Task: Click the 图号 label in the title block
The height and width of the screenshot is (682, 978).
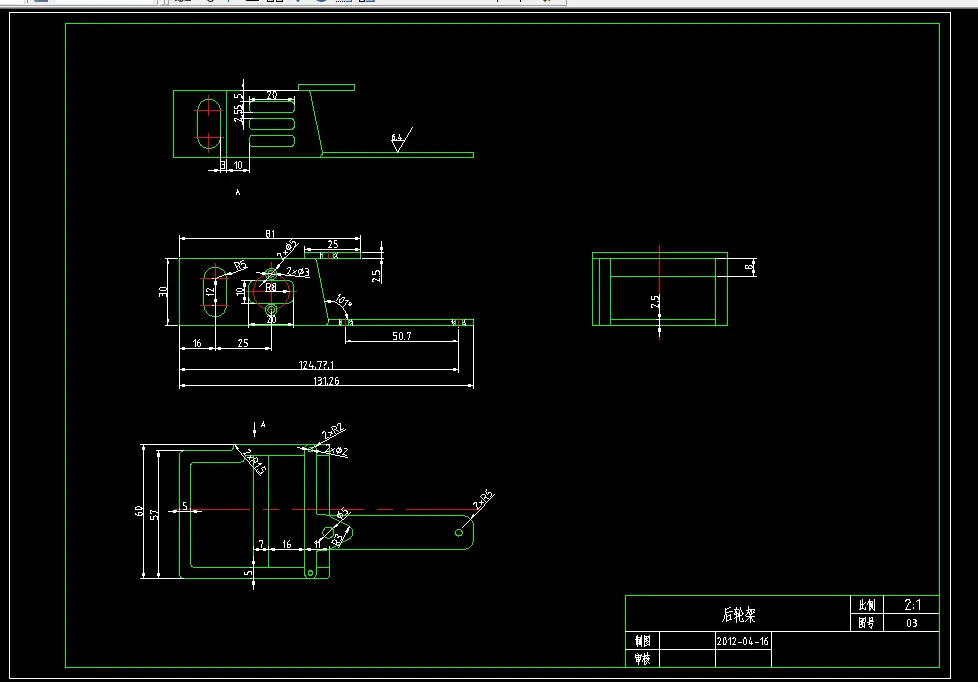Action: tap(866, 623)
